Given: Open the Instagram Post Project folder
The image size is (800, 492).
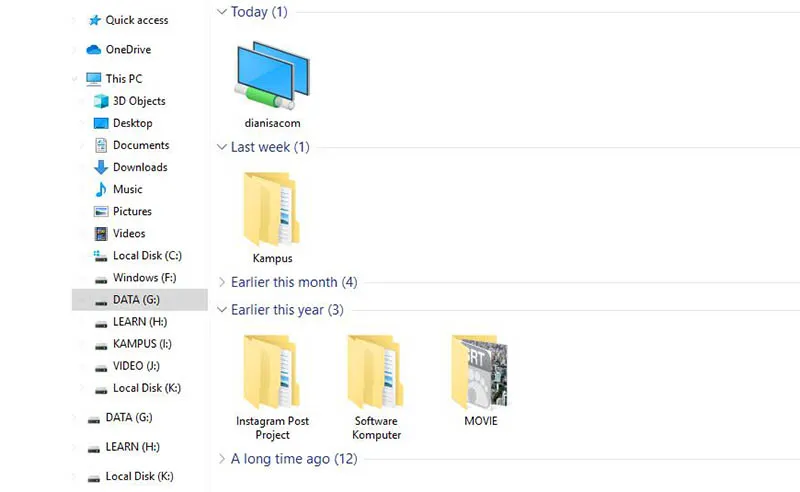Looking at the screenshot, I should (272, 371).
